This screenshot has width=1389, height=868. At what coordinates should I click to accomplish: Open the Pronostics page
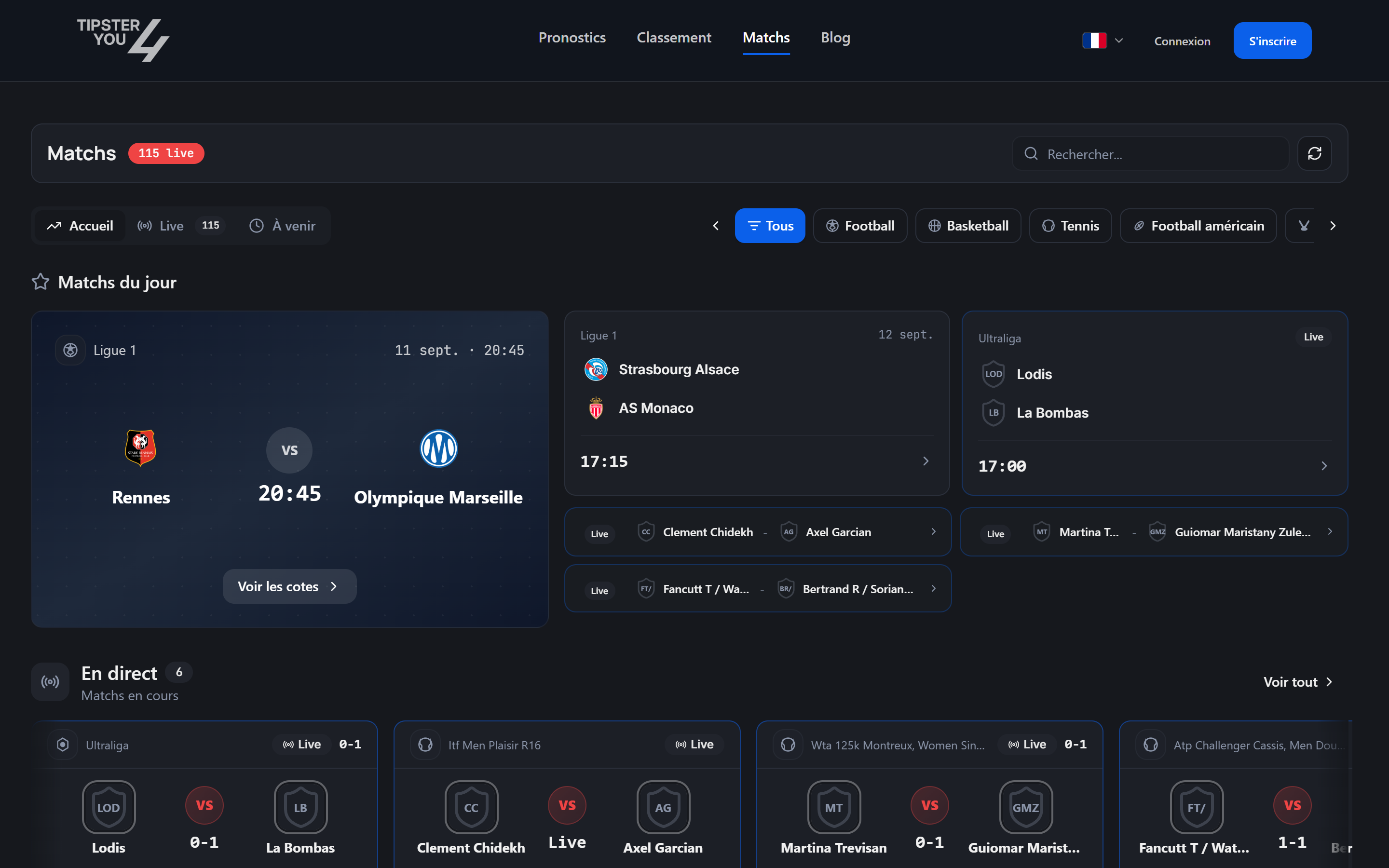[572, 38]
